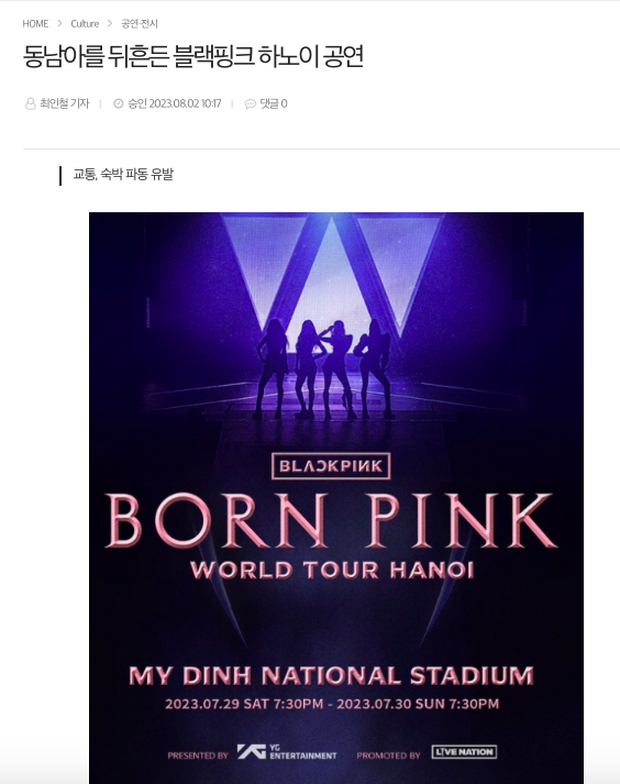The image size is (620, 784).
Task: Go to HOME breadcrumb link
Action: (35, 23)
